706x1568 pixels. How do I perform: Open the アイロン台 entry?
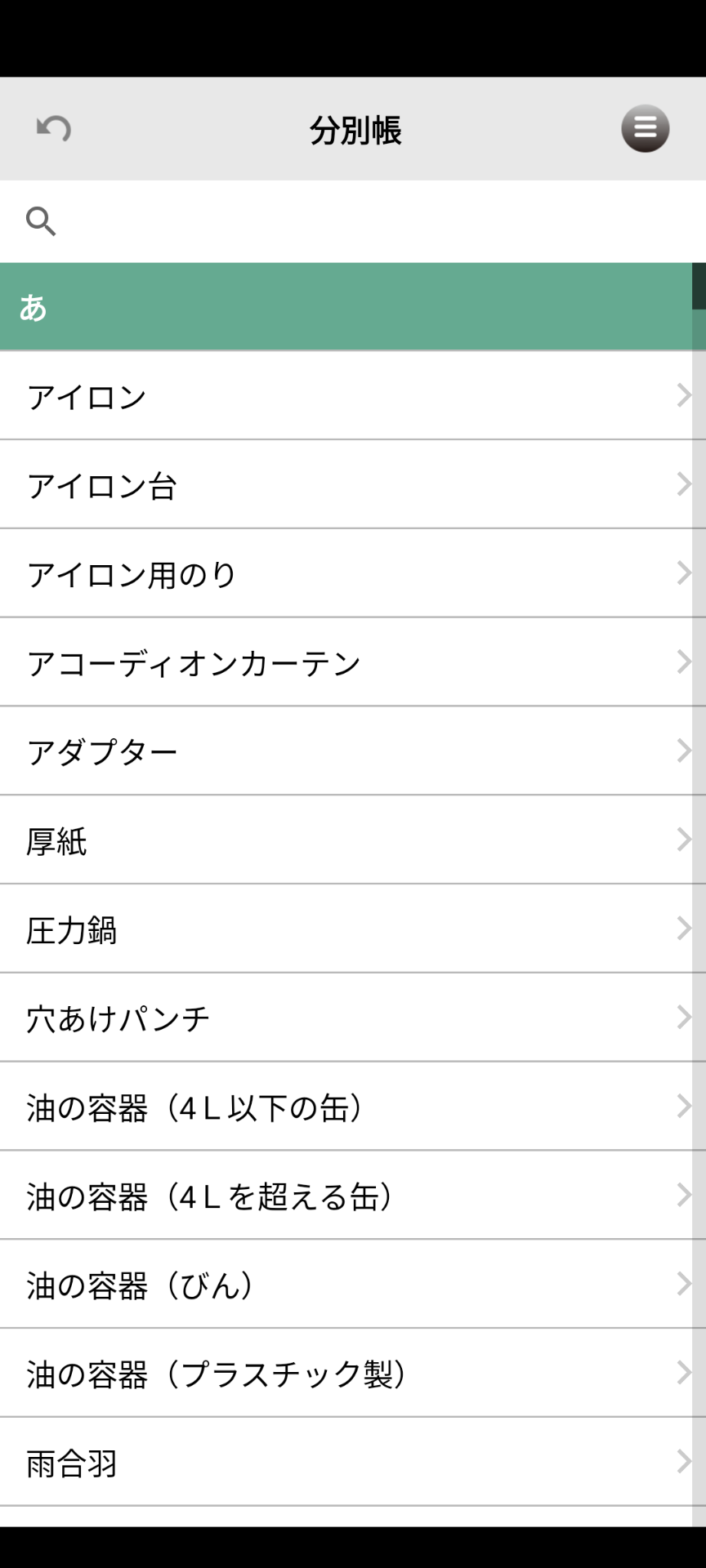point(102,486)
